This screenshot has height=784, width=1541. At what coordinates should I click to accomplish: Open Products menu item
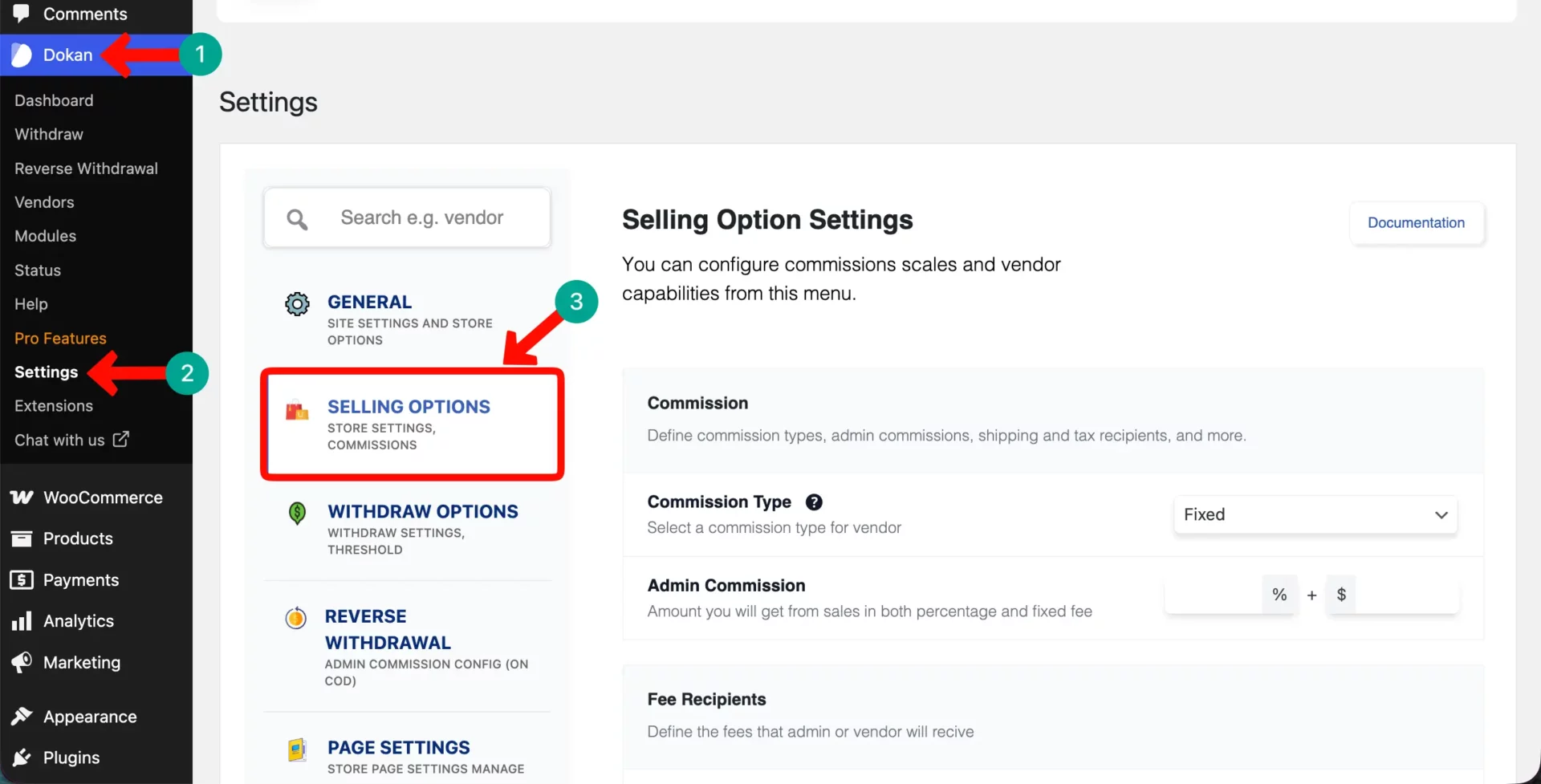[78, 538]
